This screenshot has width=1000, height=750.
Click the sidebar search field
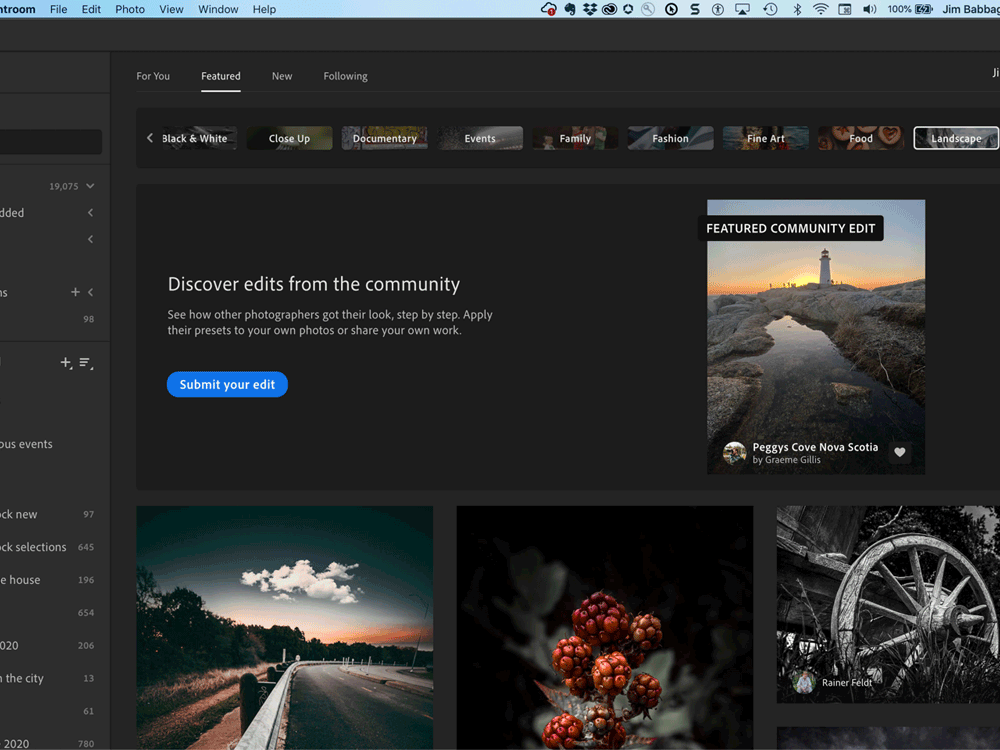tap(50, 142)
